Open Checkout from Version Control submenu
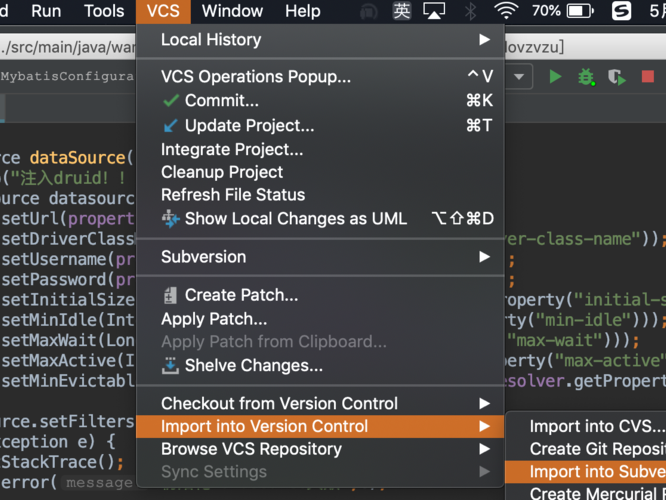666x500 pixels. pos(320,404)
